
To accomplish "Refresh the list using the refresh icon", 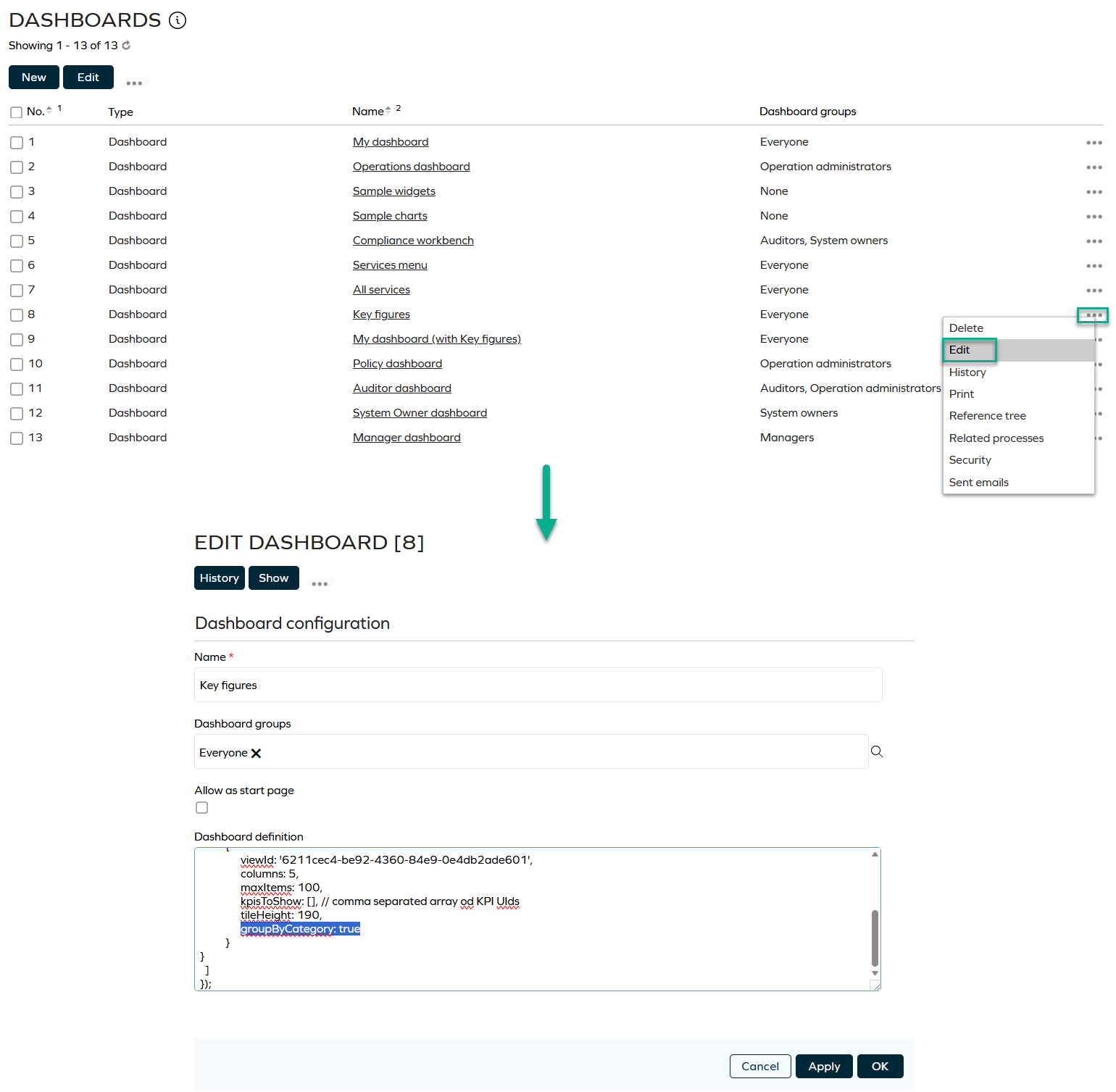I will (x=126, y=45).
